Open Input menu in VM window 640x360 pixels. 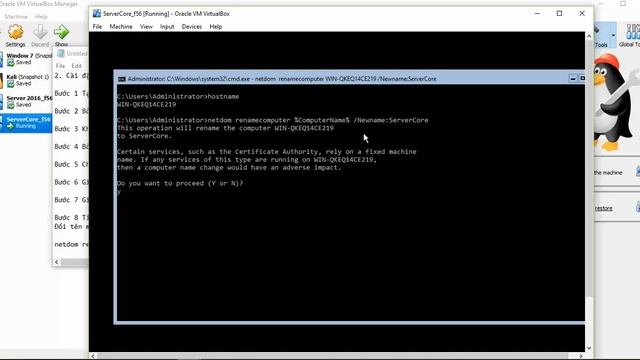tap(167, 27)
